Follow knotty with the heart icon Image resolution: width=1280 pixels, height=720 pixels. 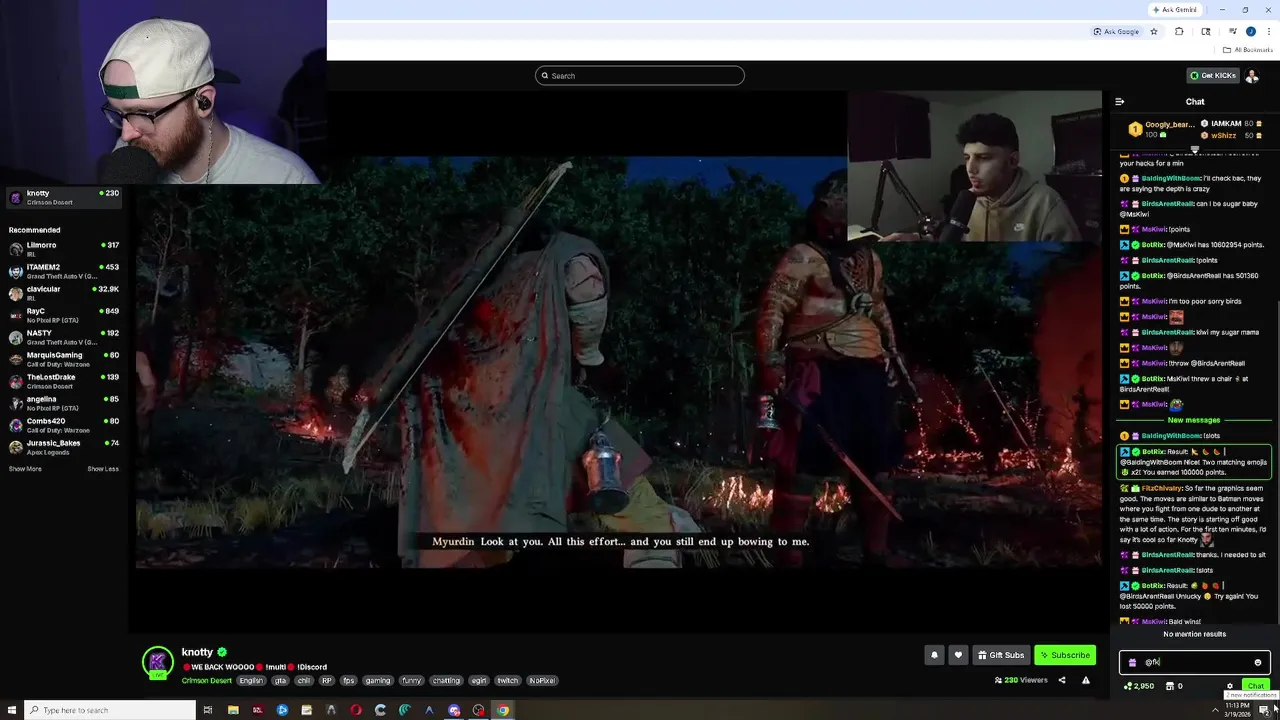[x=958, y=655]
